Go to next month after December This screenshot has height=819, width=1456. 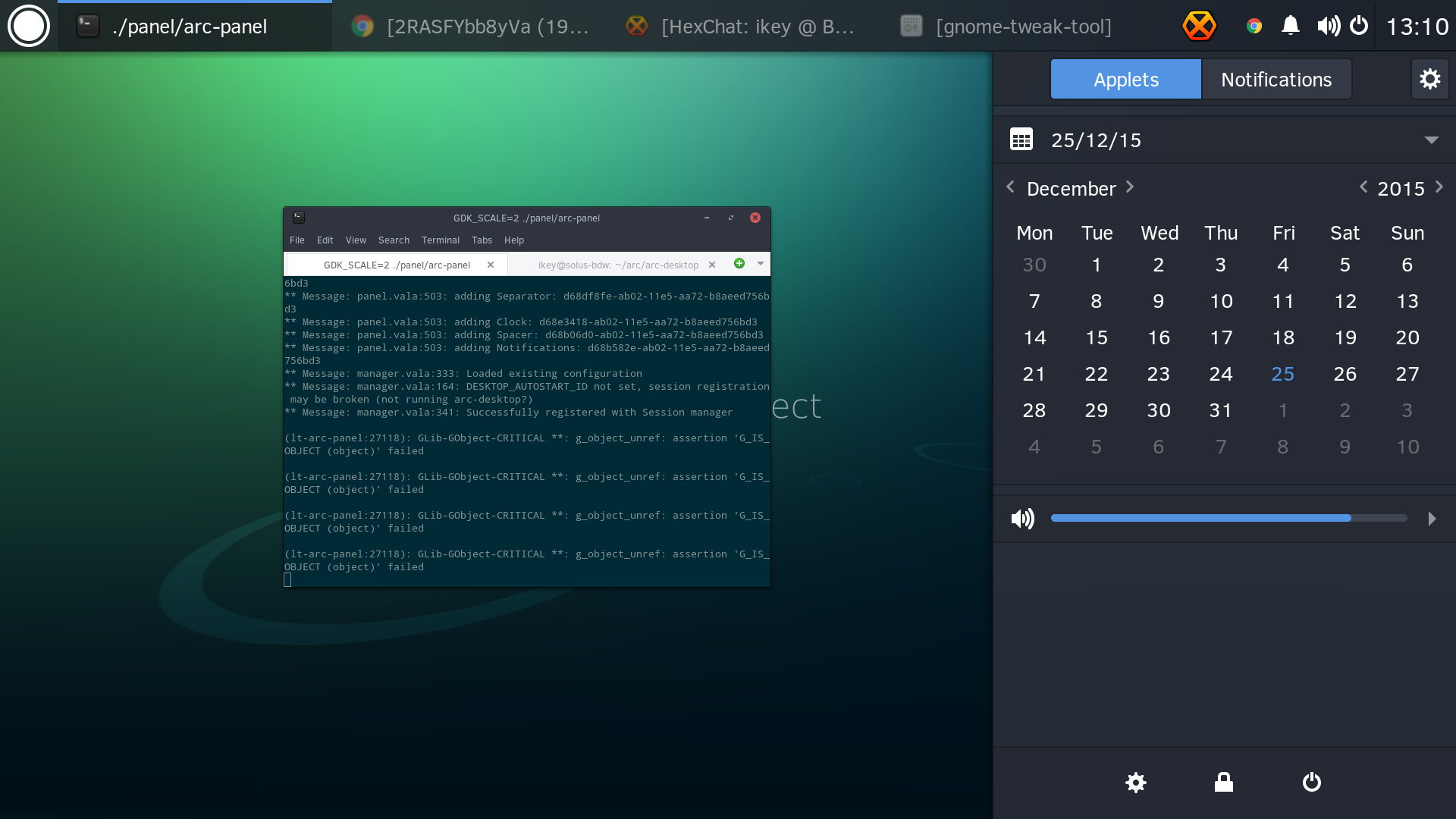coord(1130,187)
